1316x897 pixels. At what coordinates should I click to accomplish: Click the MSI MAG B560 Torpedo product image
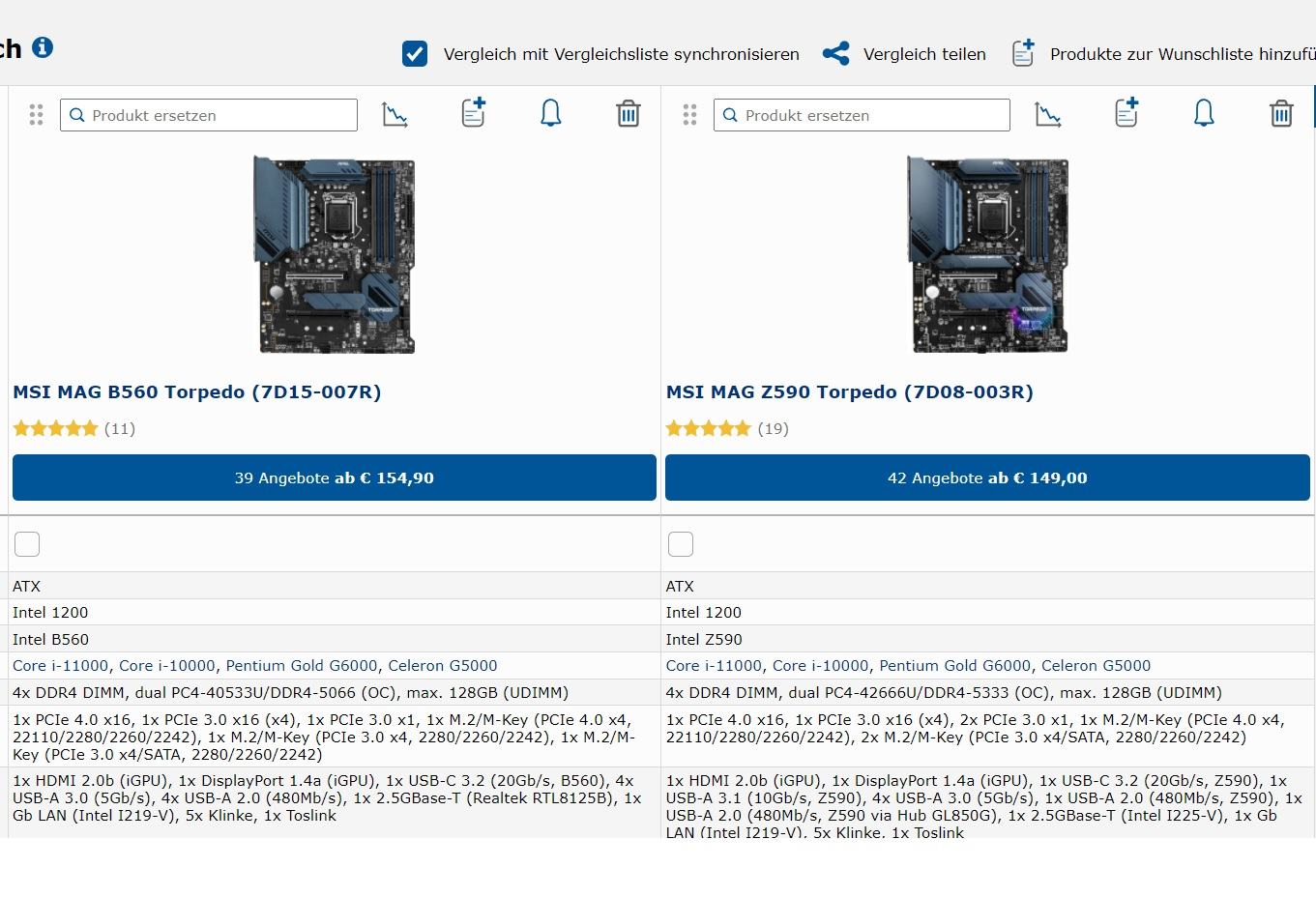[335, 254]
